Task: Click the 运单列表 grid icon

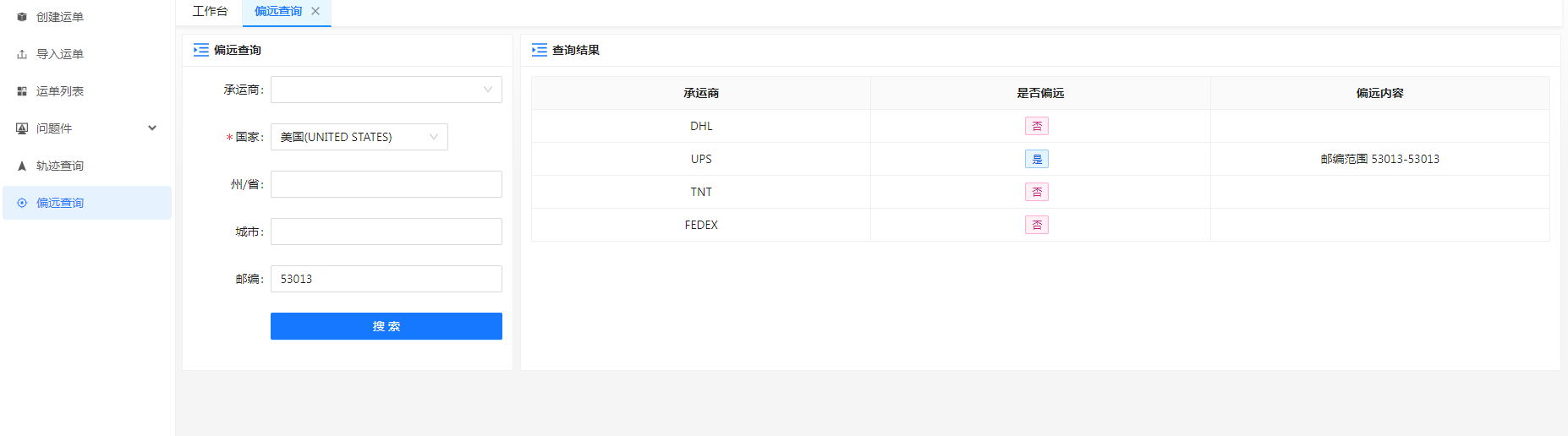Action: (22, 91)
